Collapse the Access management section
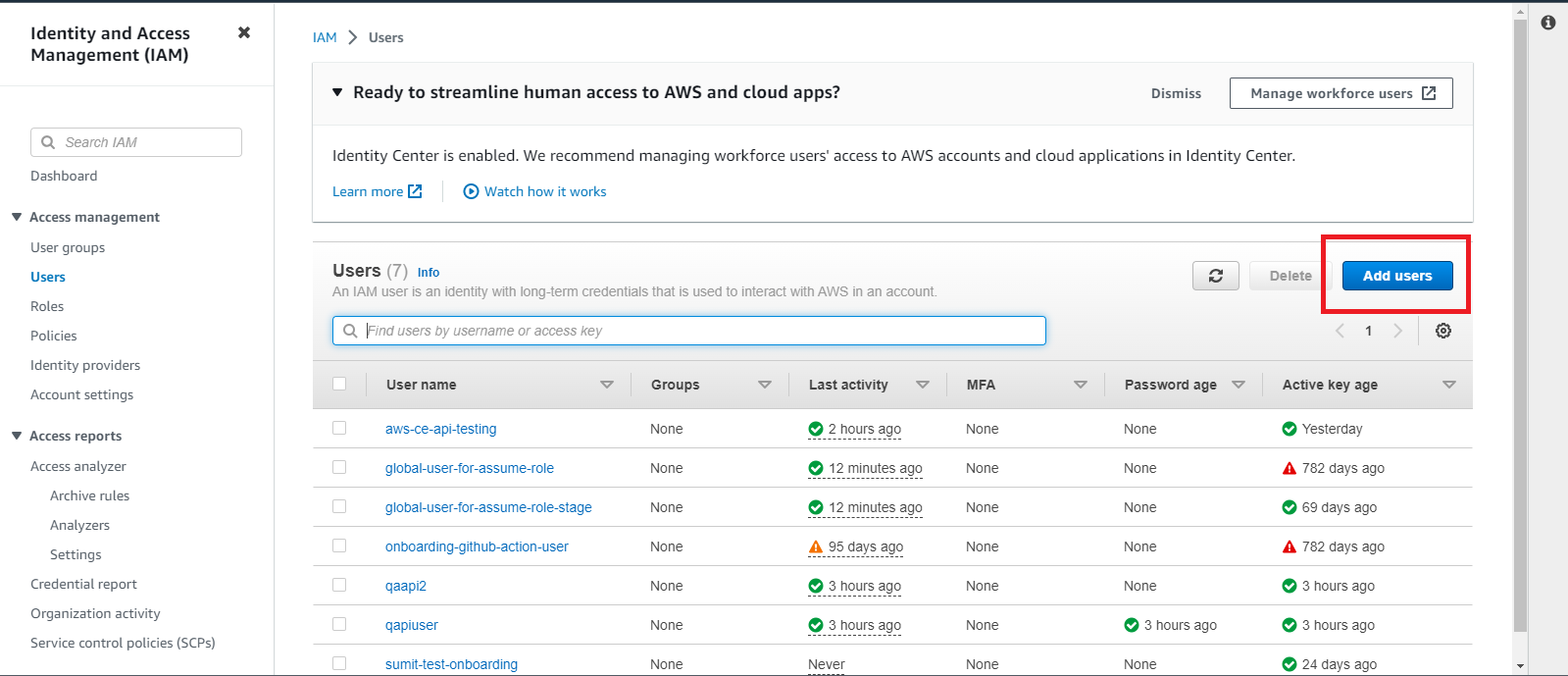The height and width of the screenshot is (676, 1568). coord(17,217)
